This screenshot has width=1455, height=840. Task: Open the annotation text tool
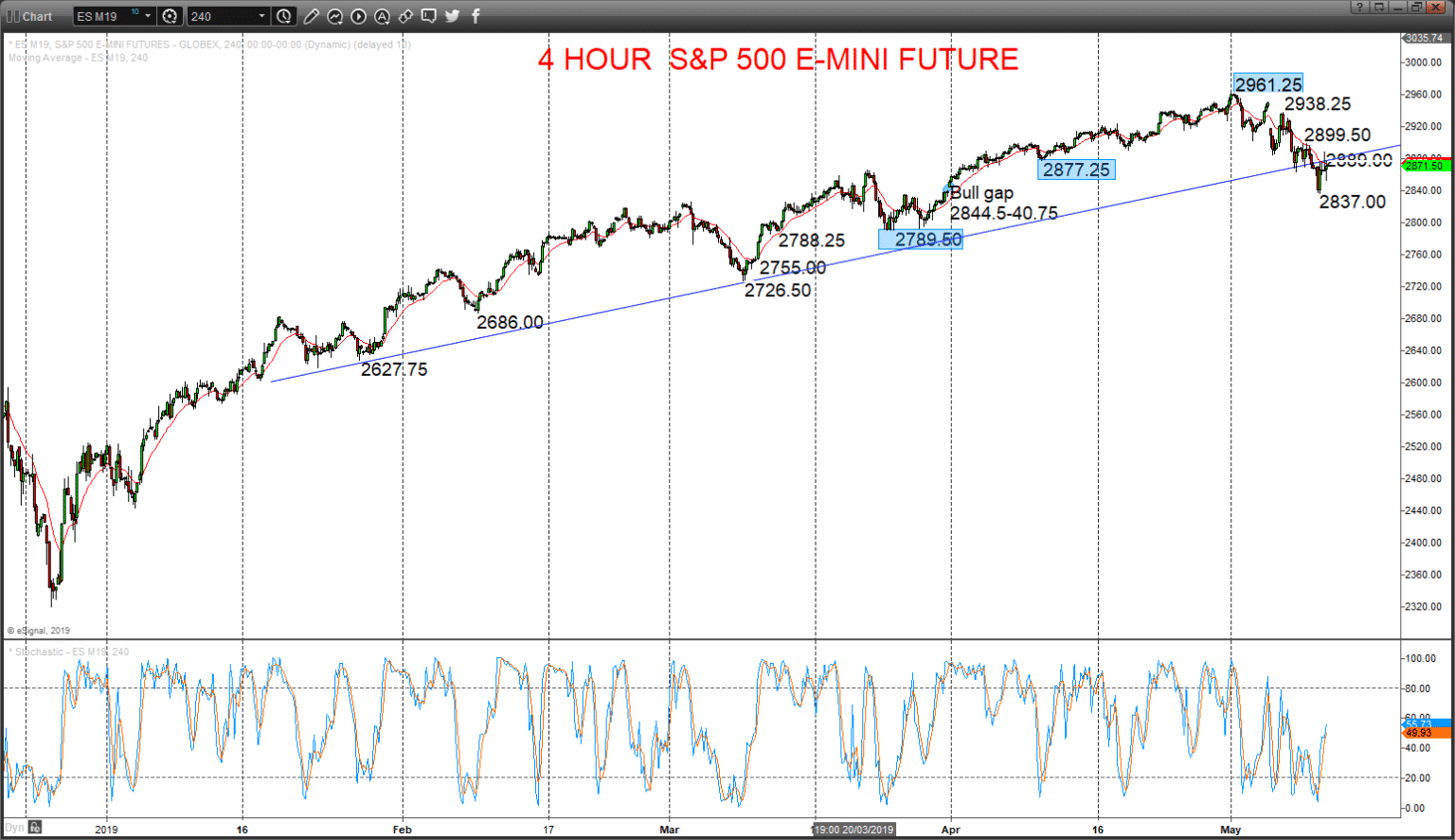[x=382, y=16]
